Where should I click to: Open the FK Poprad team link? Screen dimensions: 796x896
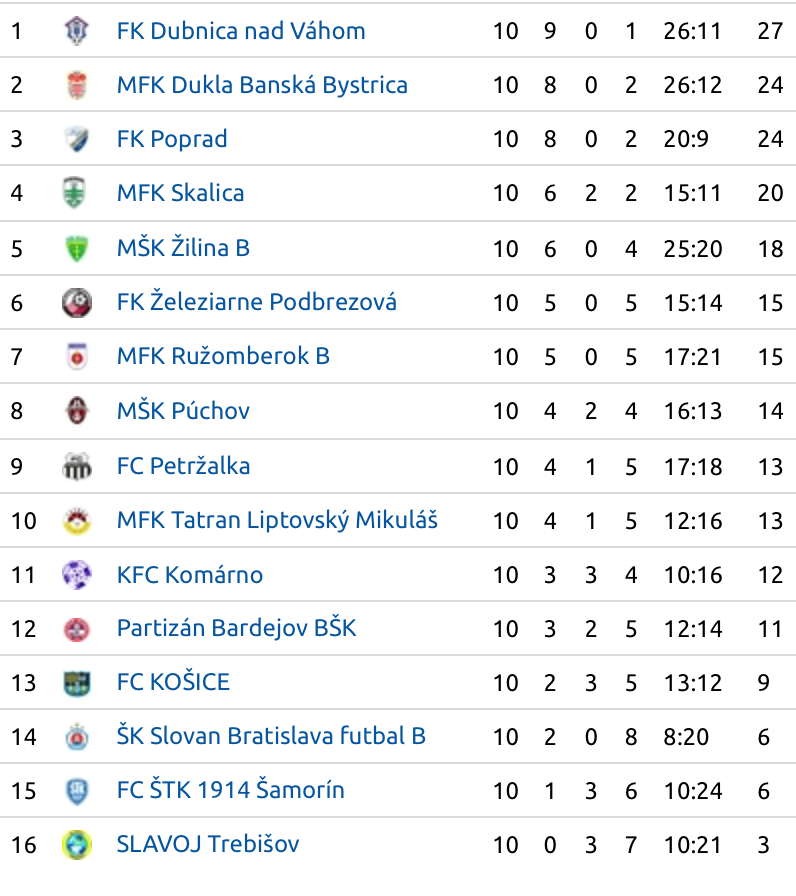[x=172, y=139]
